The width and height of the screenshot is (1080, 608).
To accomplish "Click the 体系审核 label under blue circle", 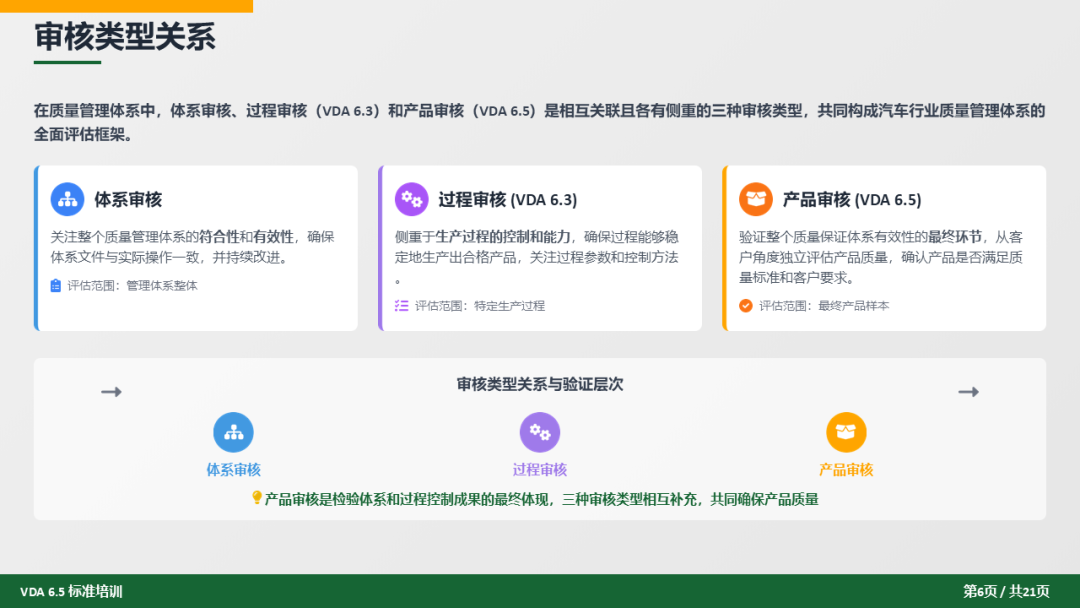I will point(233,470).
